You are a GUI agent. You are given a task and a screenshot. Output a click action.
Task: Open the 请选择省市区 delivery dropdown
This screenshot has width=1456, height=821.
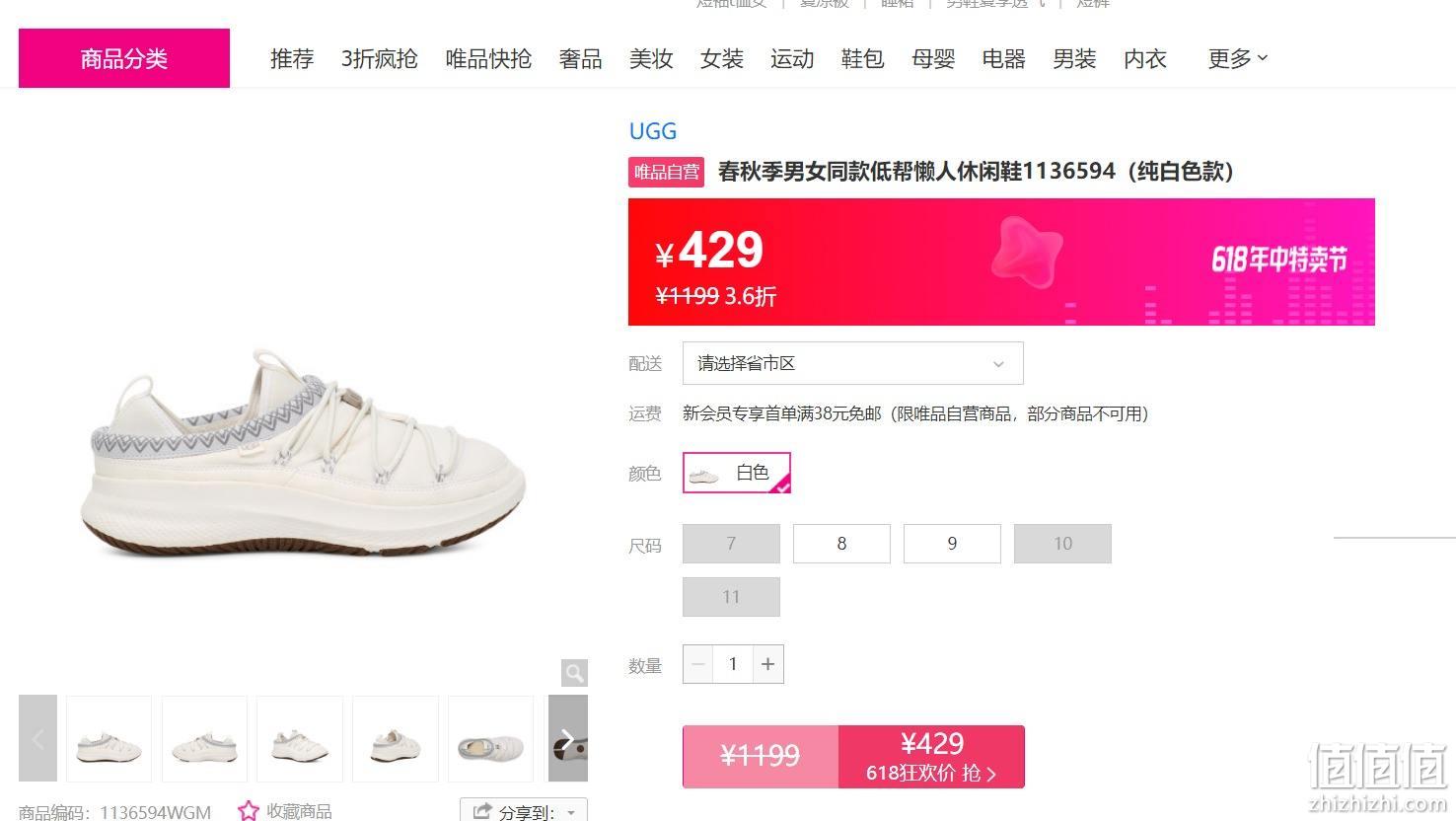click(853, 363)
